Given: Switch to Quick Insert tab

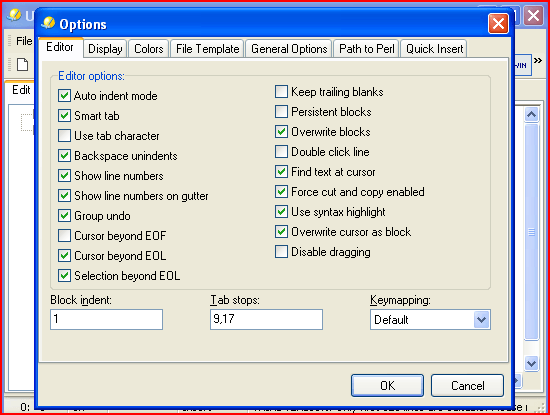Looking at the screenshot, I should tap(434, 49).
